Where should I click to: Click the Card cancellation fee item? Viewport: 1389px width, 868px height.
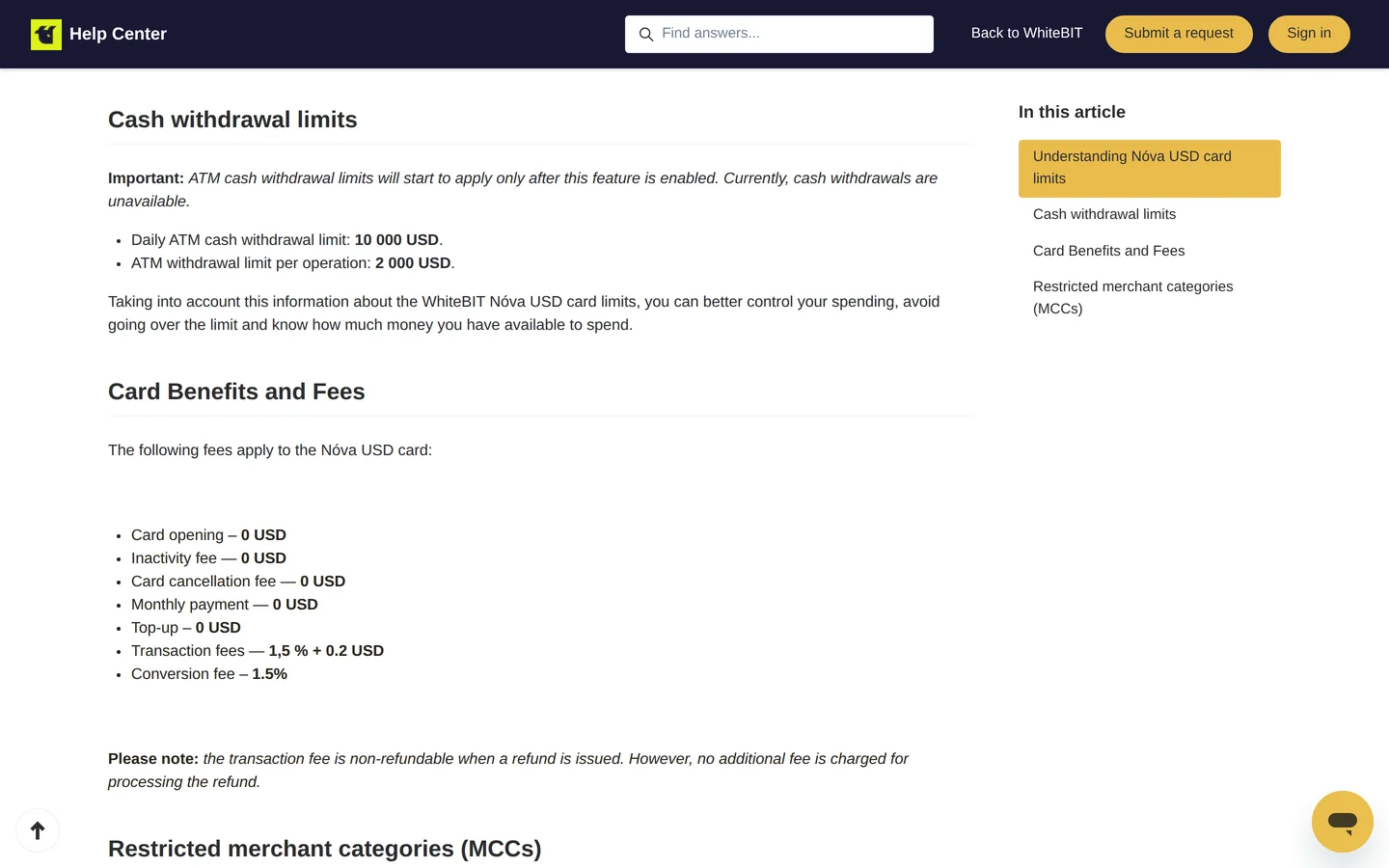pos(238,582)
